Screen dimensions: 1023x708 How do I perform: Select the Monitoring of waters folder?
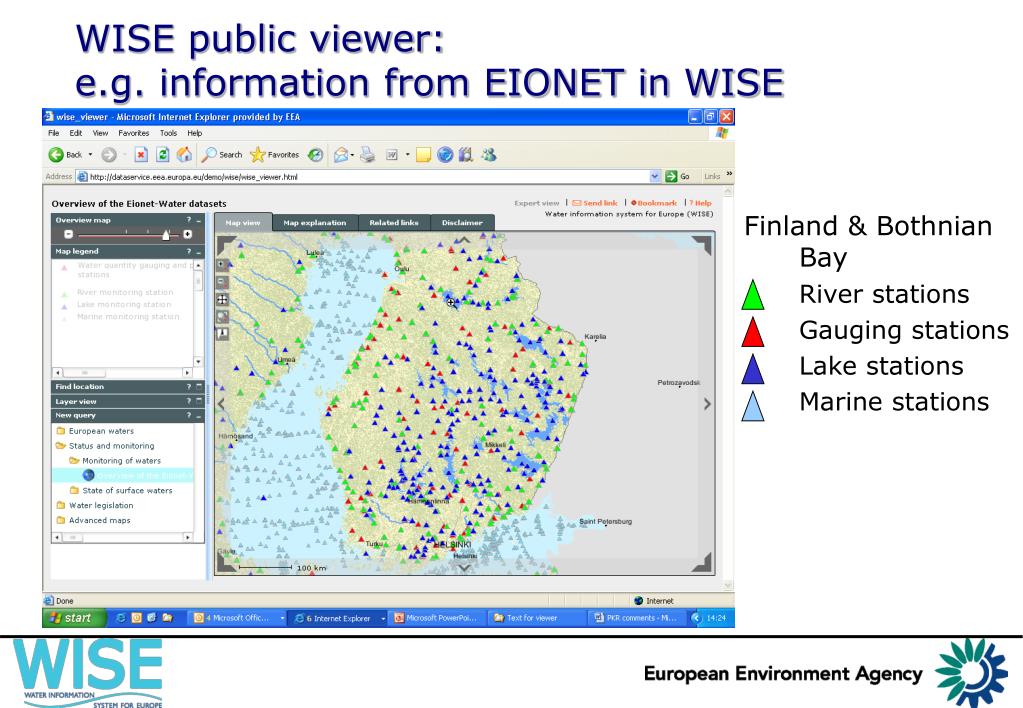[115, 461]
